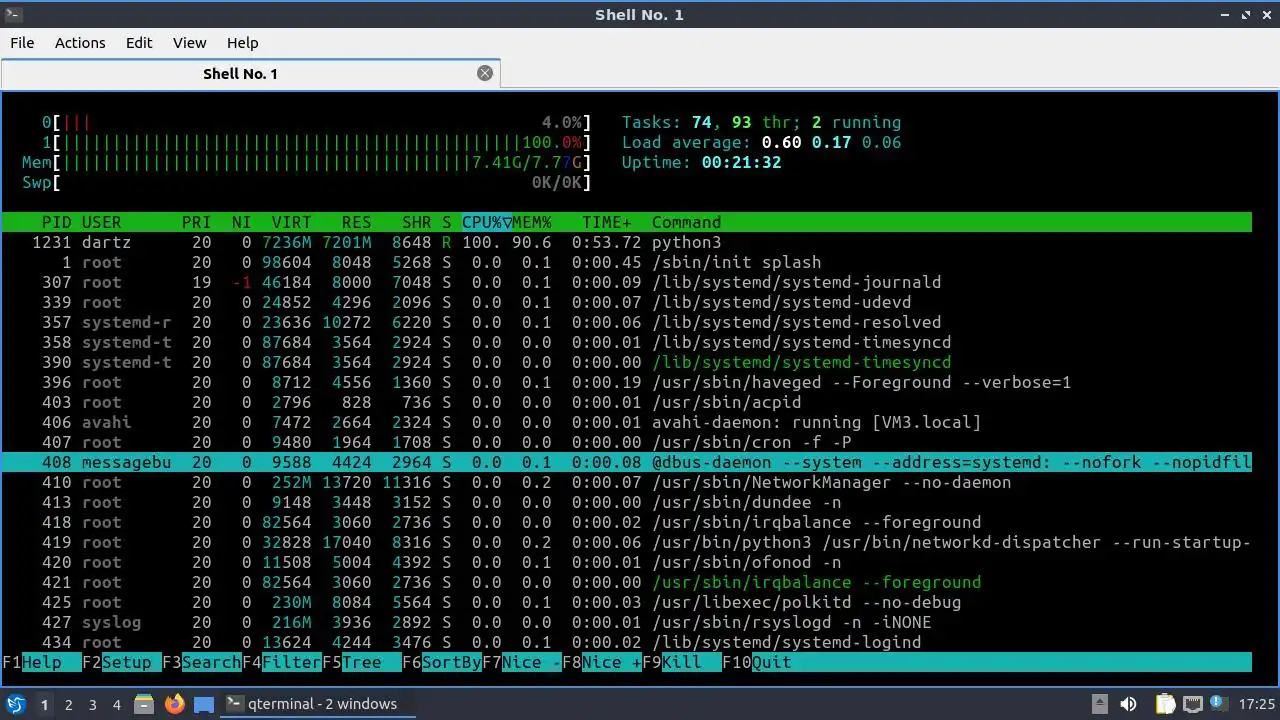Click the removable media tray icon

point(1099,704)
